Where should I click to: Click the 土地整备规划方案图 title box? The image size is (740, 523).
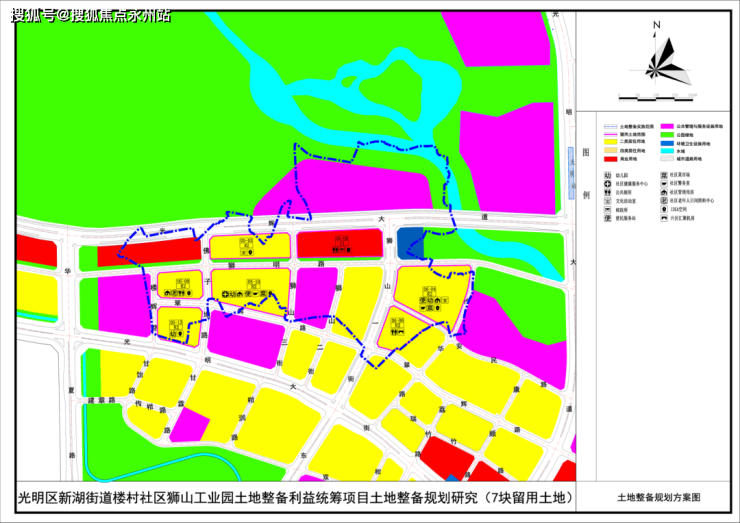tap(658, 497)
